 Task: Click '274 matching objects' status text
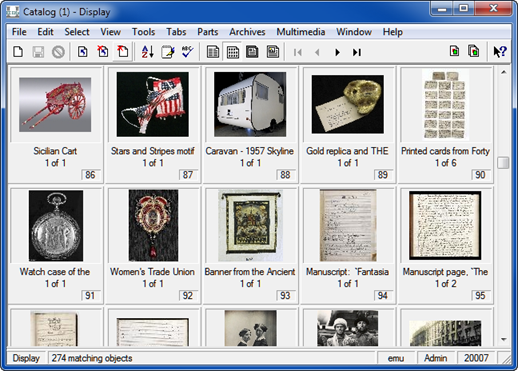[92, 358]
